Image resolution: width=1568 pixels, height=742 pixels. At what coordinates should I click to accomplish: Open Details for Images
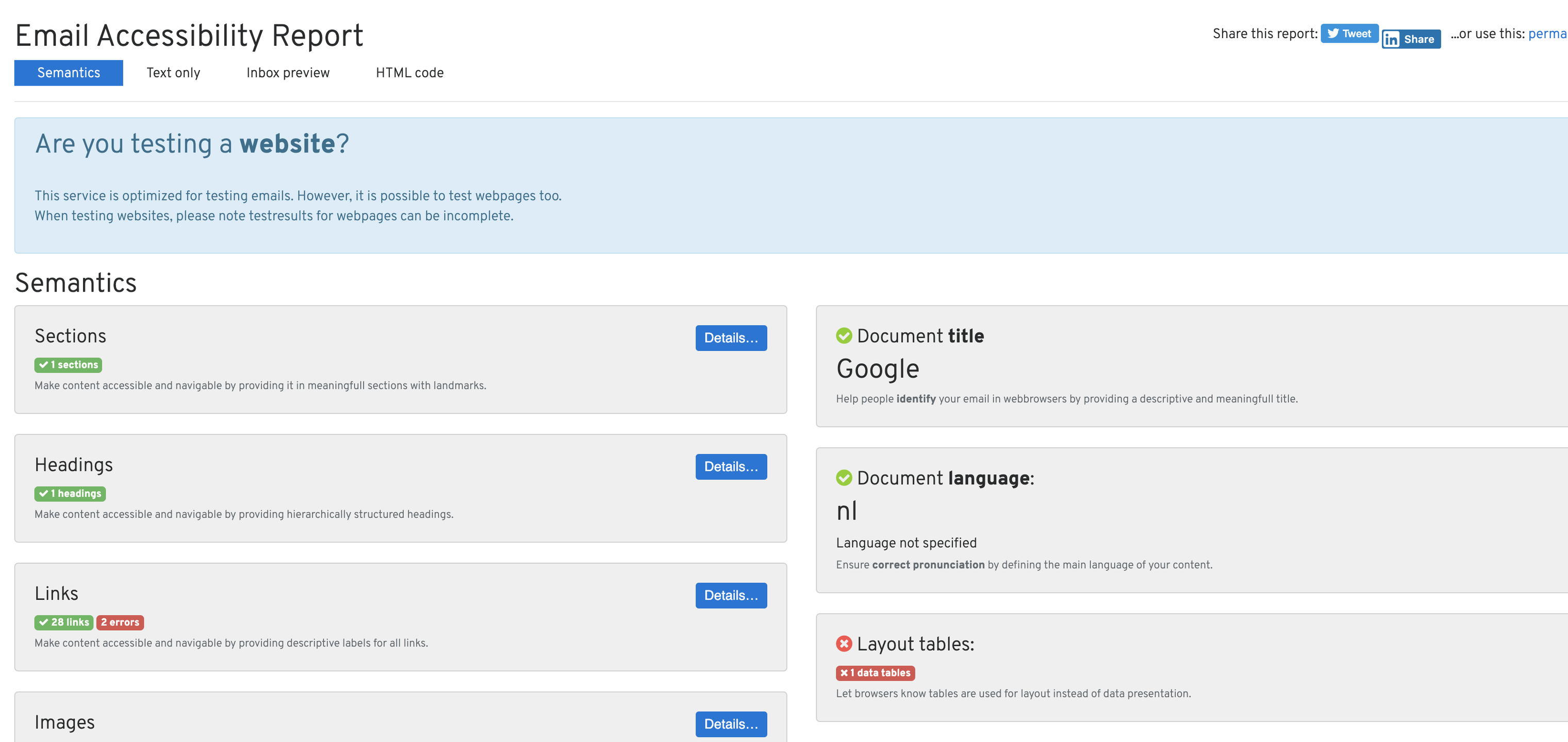[731, 724]
